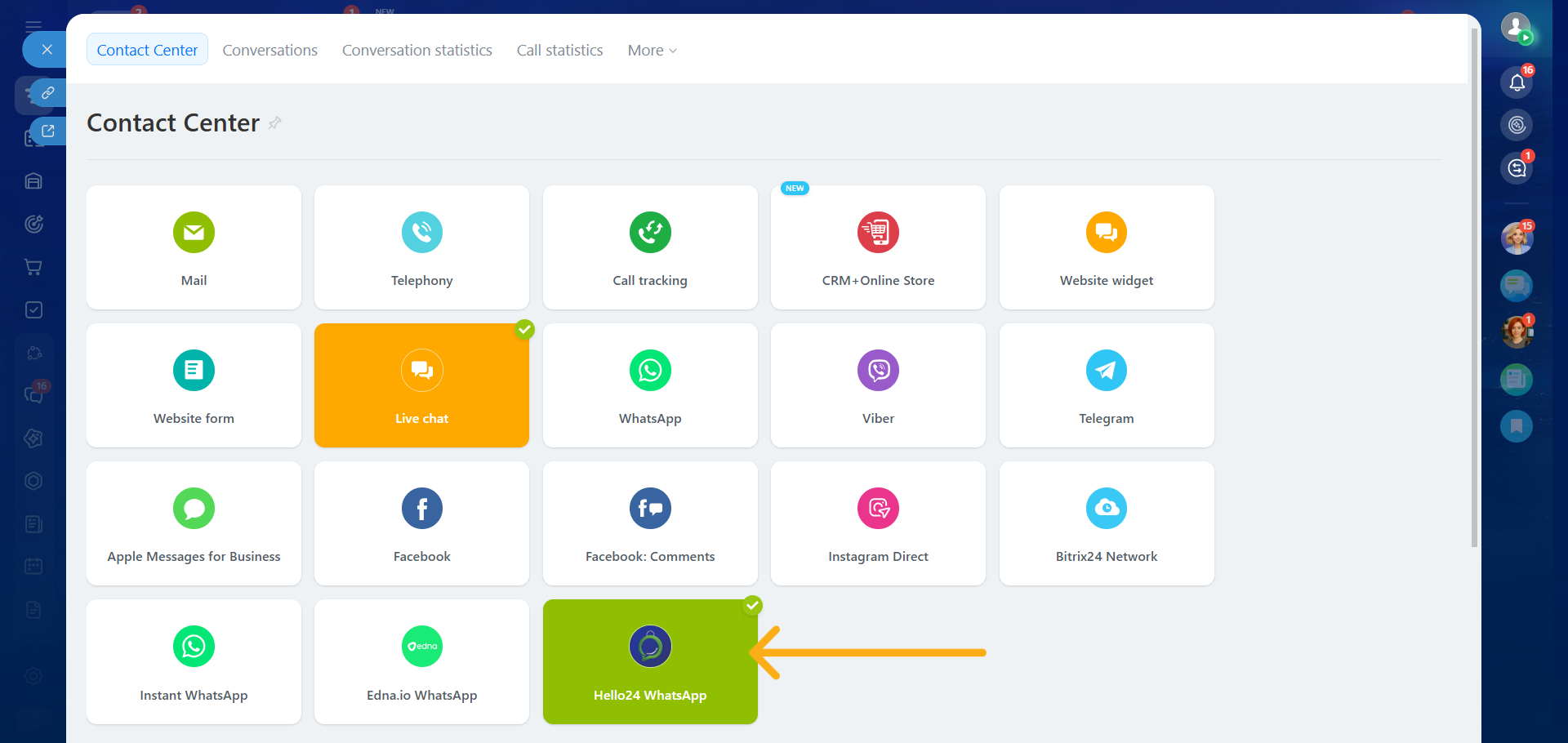The image size is (1568, 743).
Task: Expand the More dropdown menu
Action: point(653,50)
